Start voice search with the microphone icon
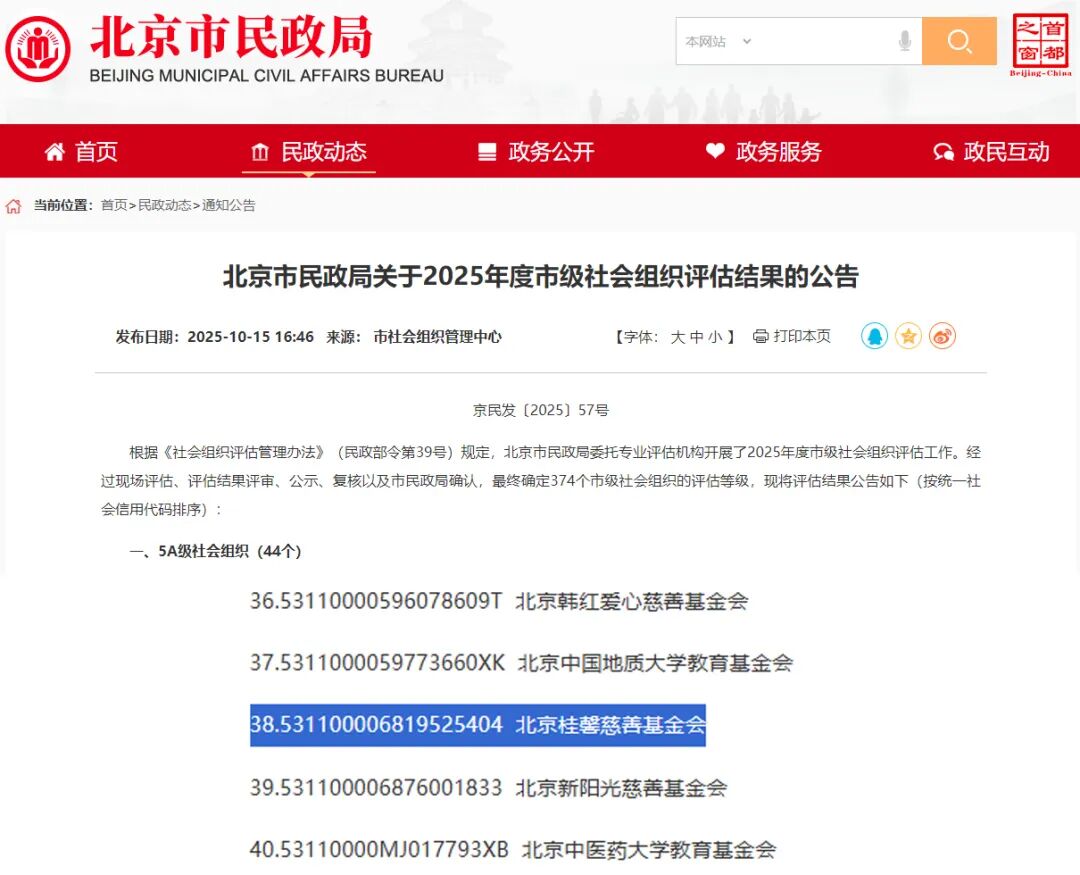This screenshot has height=875, width=1080. [905, 41]
